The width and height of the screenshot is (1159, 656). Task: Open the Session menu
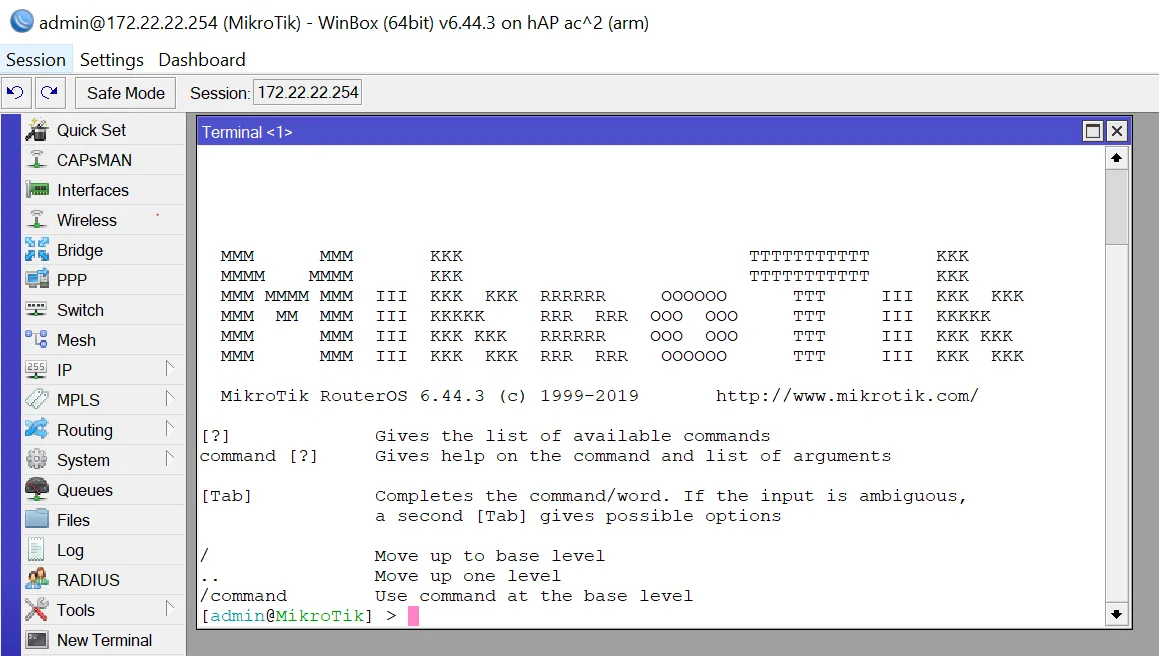click(x=35, y=60)
